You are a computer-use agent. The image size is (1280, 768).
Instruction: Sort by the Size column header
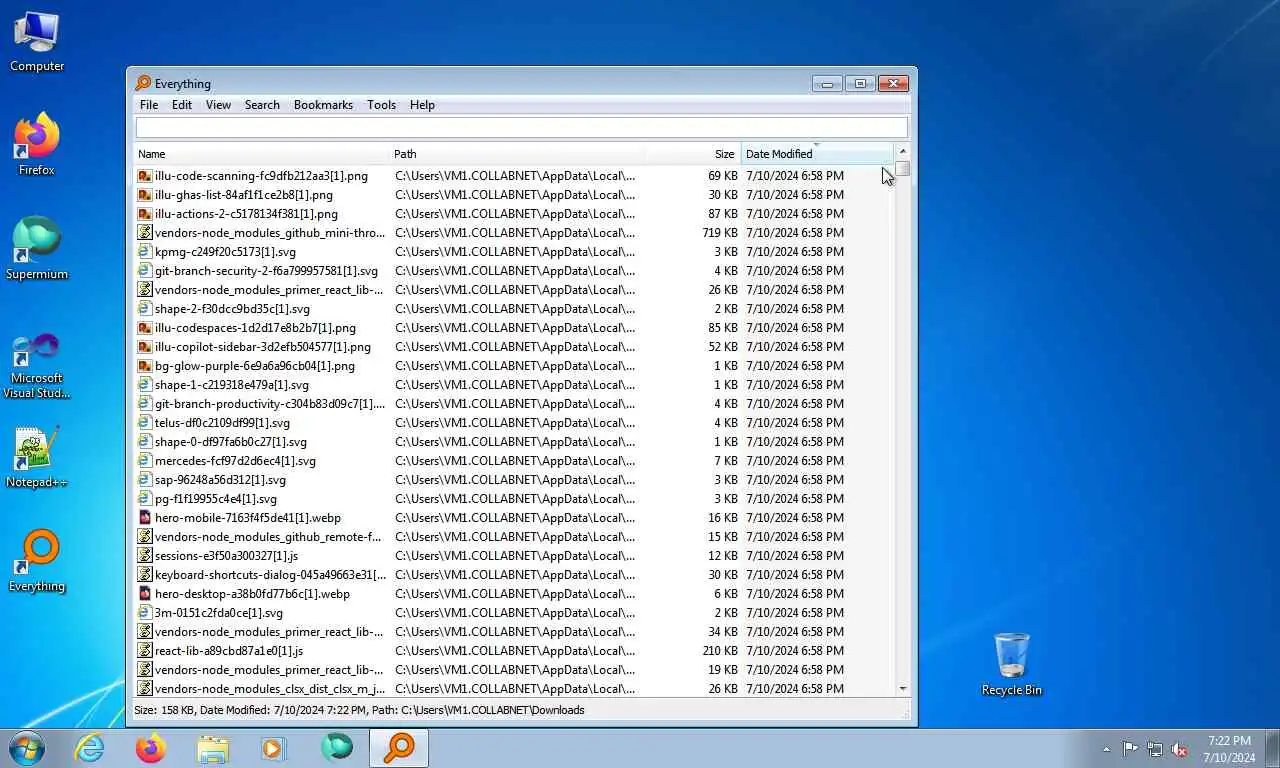click(692, 154)
